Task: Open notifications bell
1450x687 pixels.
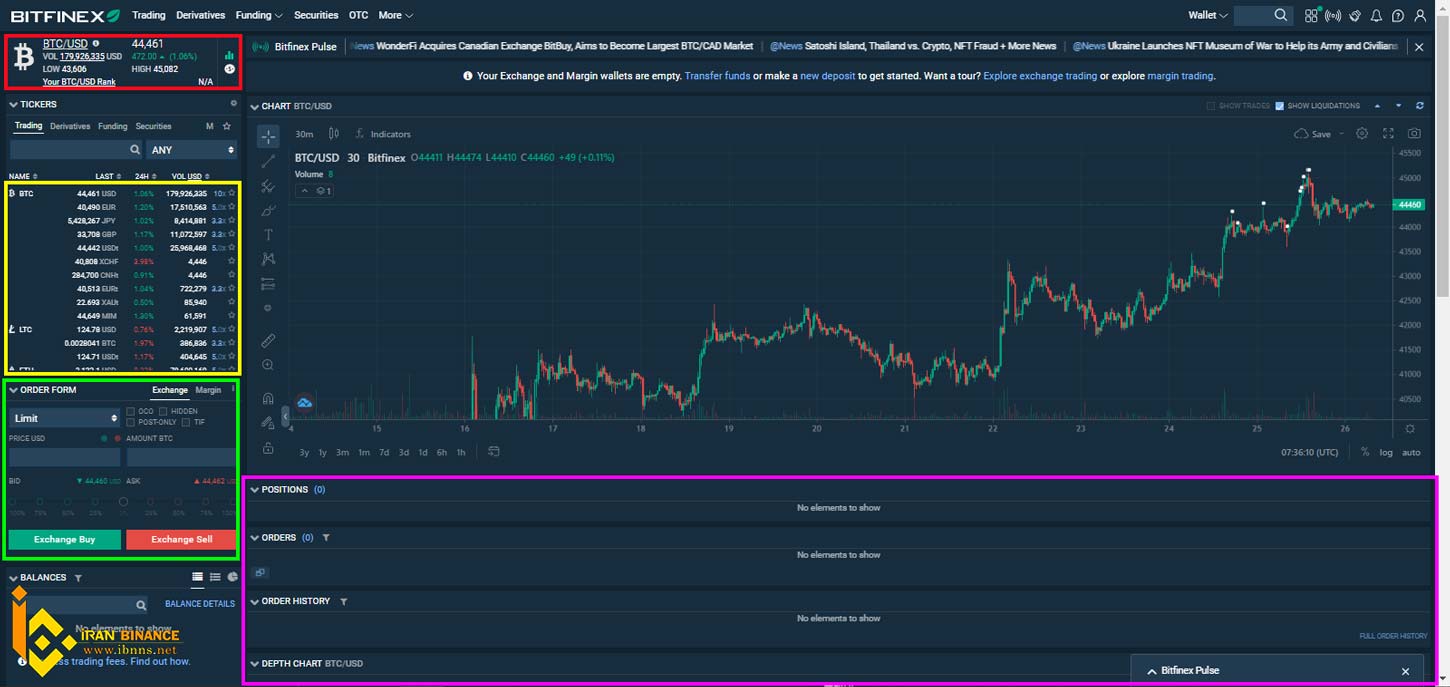Action: point(1377,15)
